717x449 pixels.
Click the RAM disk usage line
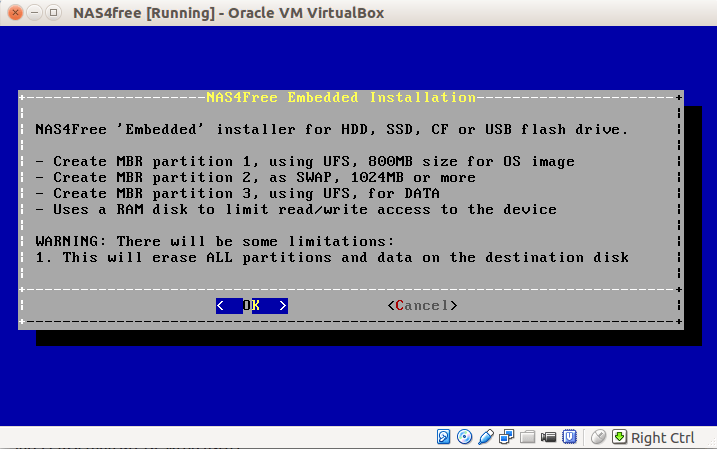point(296,209)
